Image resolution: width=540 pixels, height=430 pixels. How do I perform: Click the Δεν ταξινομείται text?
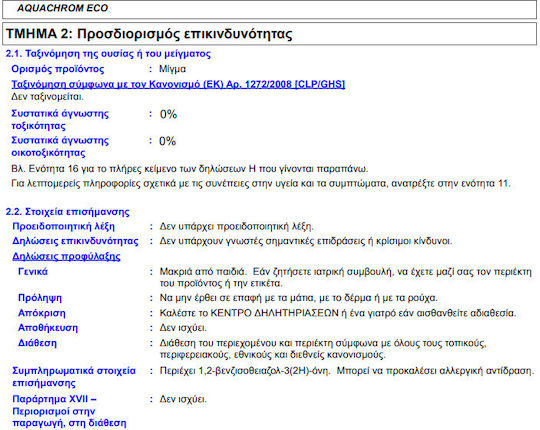click(47, 97)
